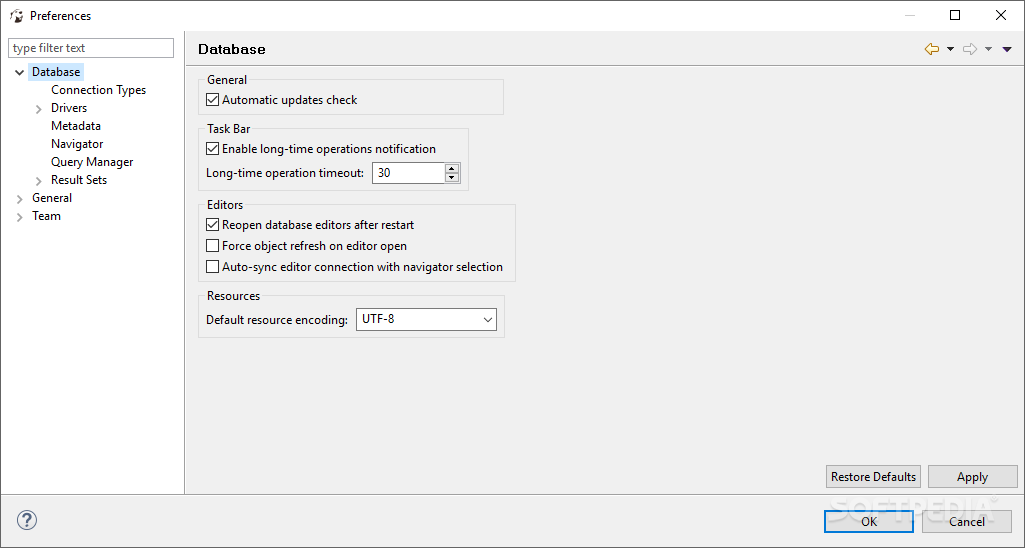Click the back navigation arrow icon
This screenshot has width=1025, height=548.
[x=932, y=49]
